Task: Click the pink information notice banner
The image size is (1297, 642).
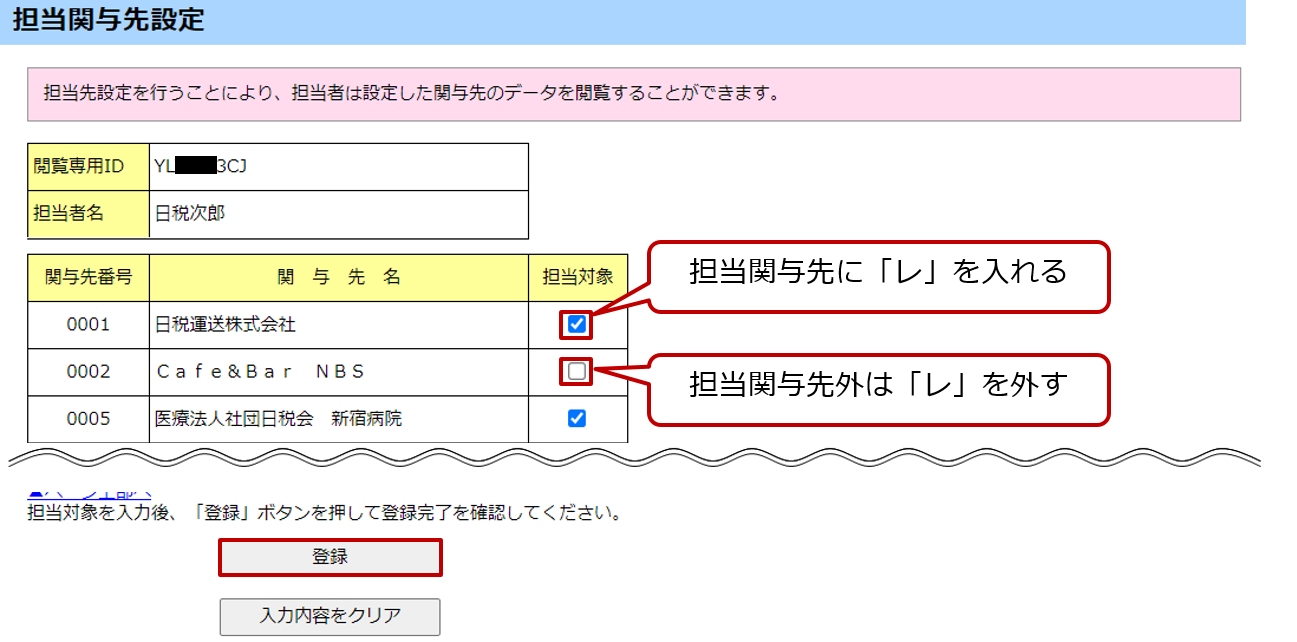Action: click(634, 94)
